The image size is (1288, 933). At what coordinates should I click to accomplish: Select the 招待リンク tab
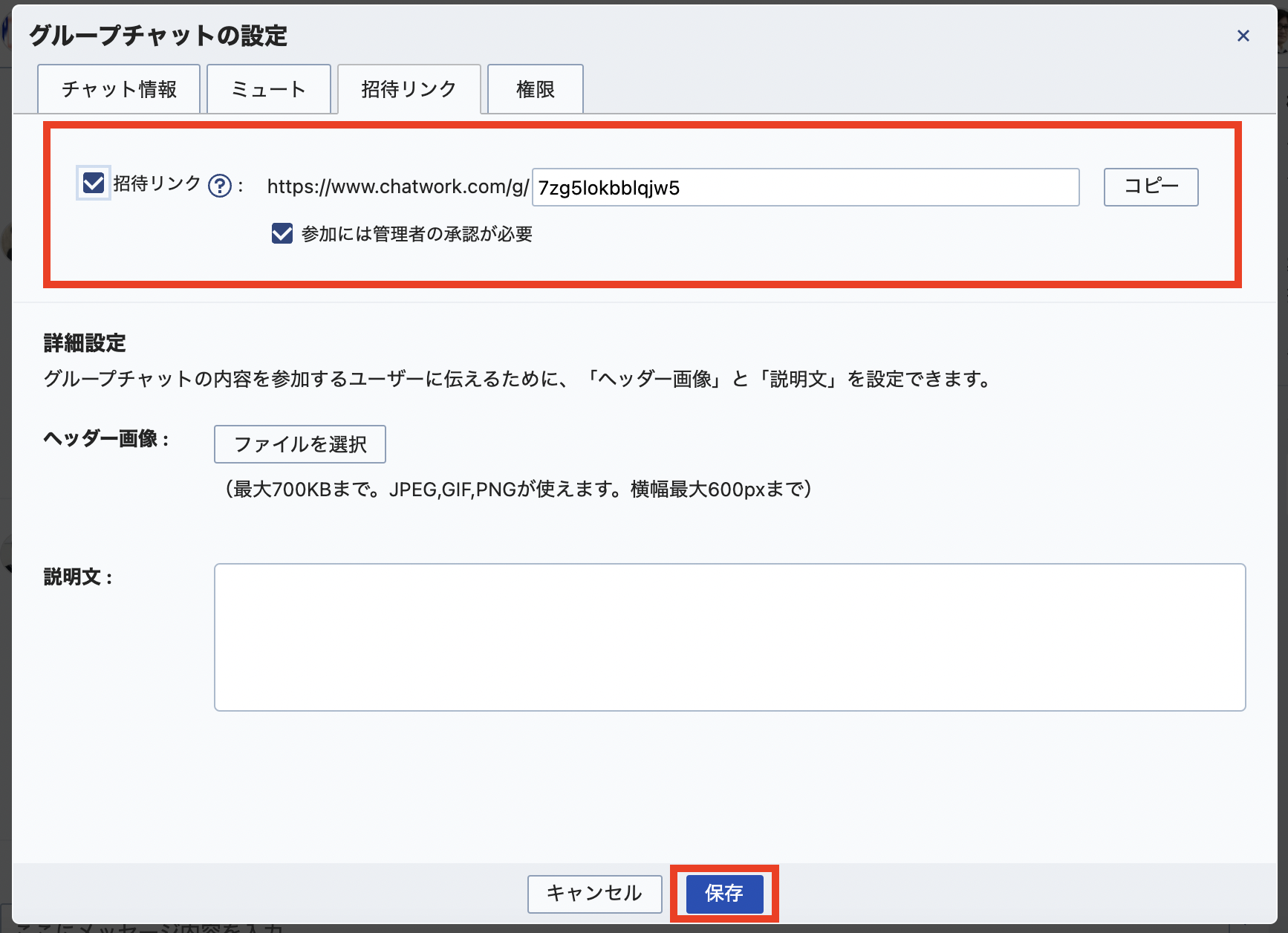[409, 89]
